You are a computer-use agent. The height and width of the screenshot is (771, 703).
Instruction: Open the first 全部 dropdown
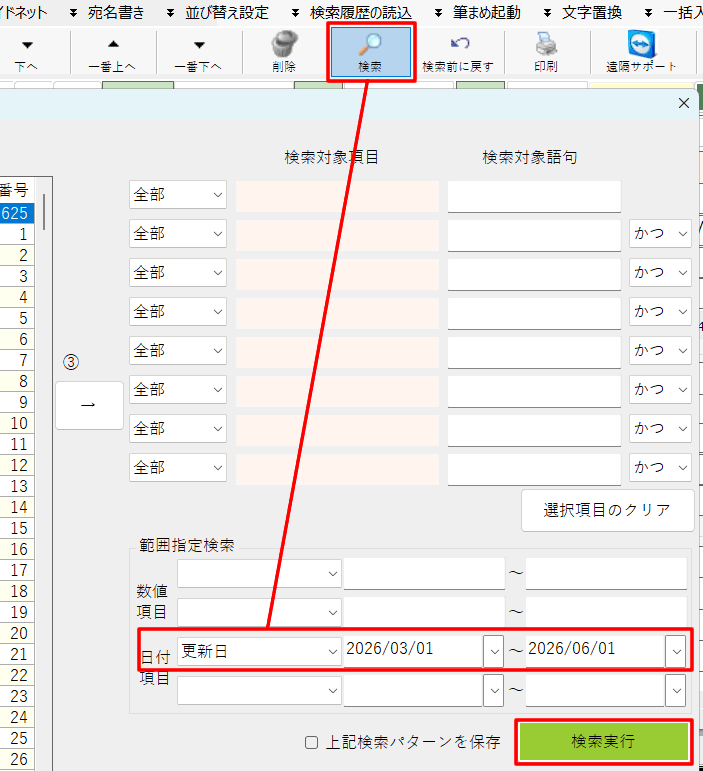pyautogui.click(x=179, y=195)
